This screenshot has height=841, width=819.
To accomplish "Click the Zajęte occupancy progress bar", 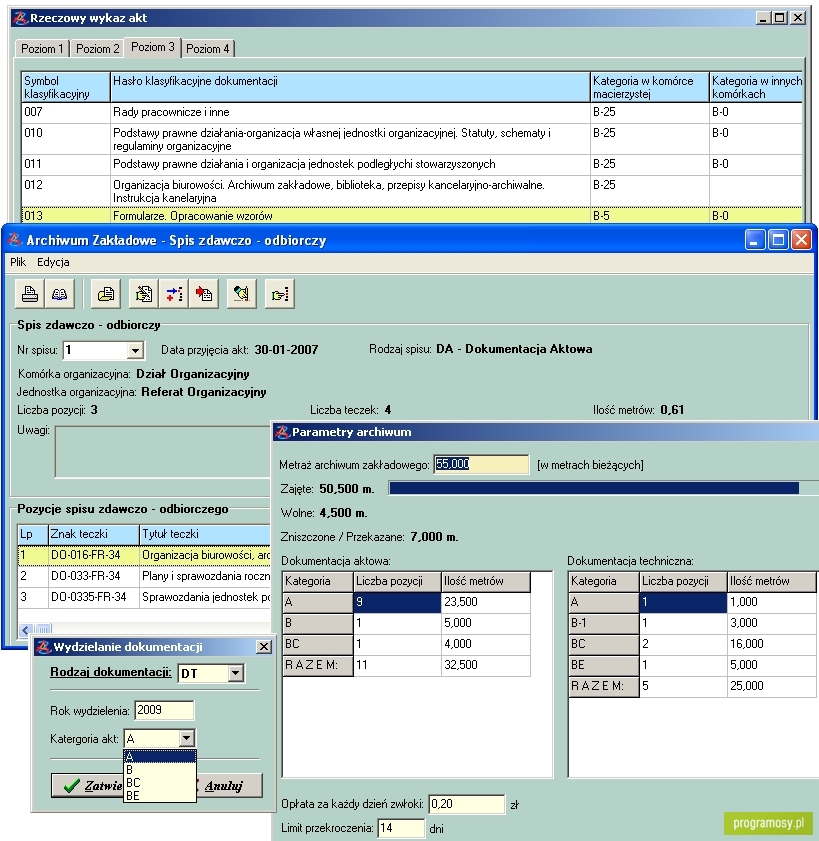I will (x=602, y=488).
